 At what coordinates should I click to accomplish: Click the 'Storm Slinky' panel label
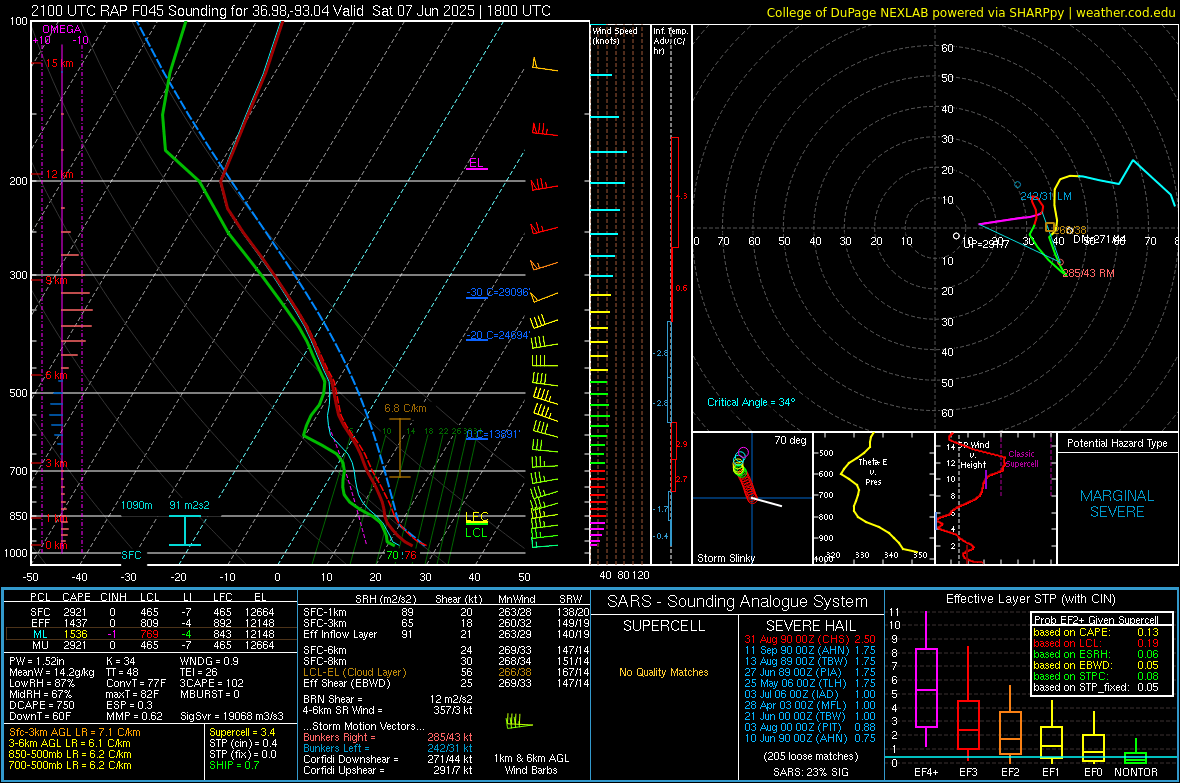(725, 558)
